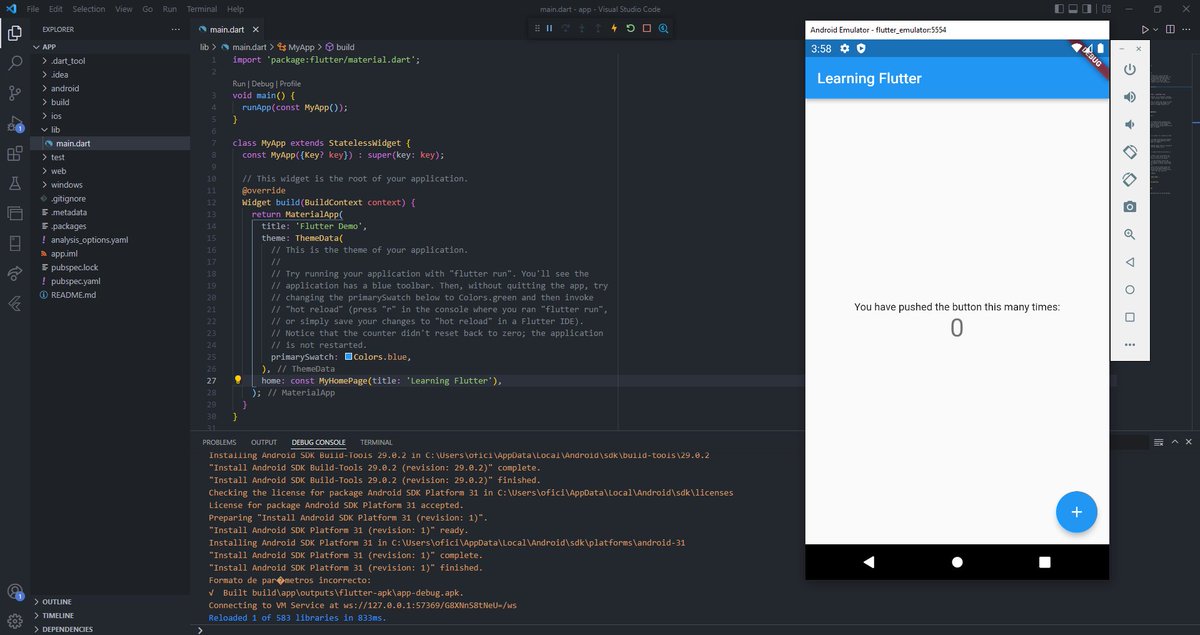
Task: Trigger Flutter hot reload lightning icon
Action: (x=614, y=29)
